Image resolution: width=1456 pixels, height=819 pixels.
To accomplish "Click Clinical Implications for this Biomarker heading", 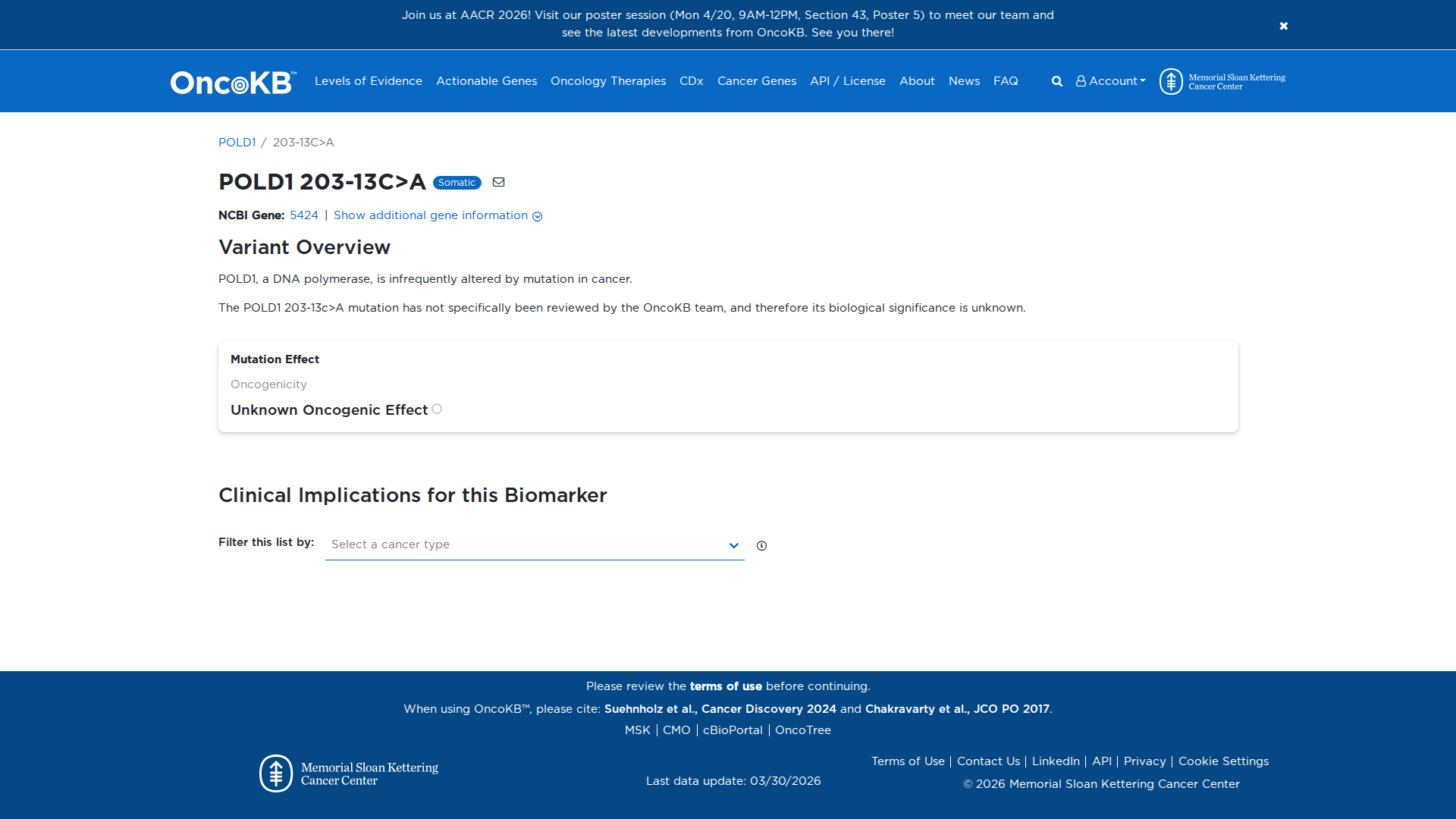I will point(413,495).
